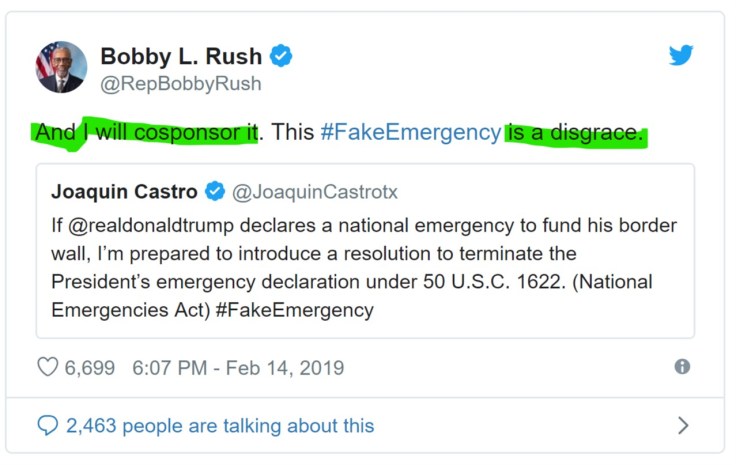The width and height of the screenshot is (736, 465).
Task: Like the tweet with the heart icon
Action: 48,368
